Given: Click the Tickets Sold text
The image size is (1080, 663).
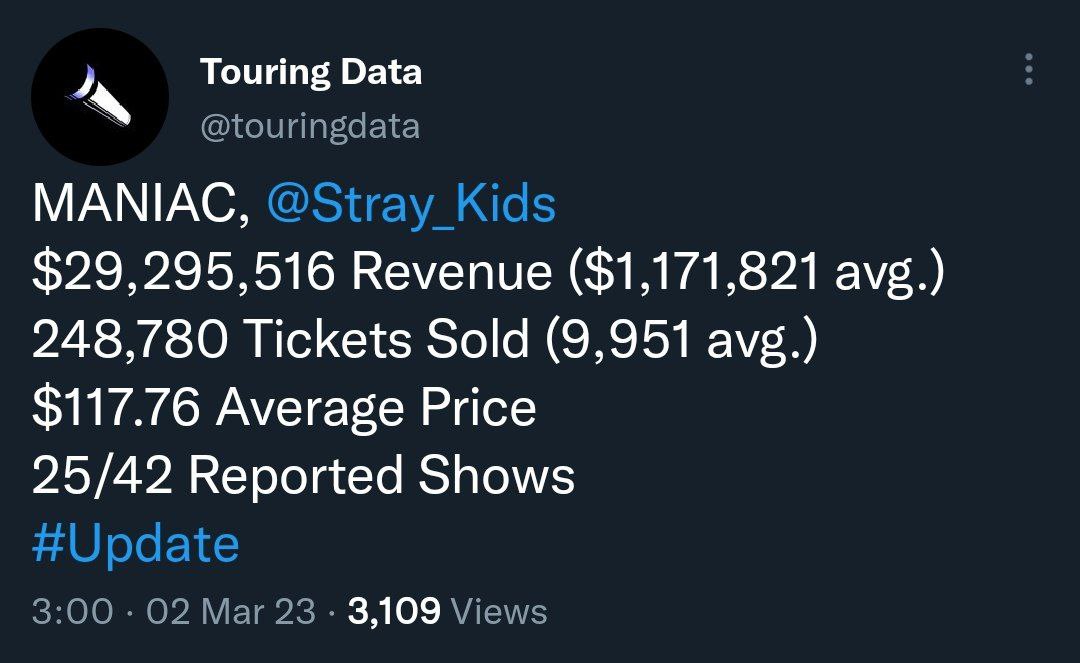Looking at the screenshot, I should pyautogui.click(x=386, y=341).
